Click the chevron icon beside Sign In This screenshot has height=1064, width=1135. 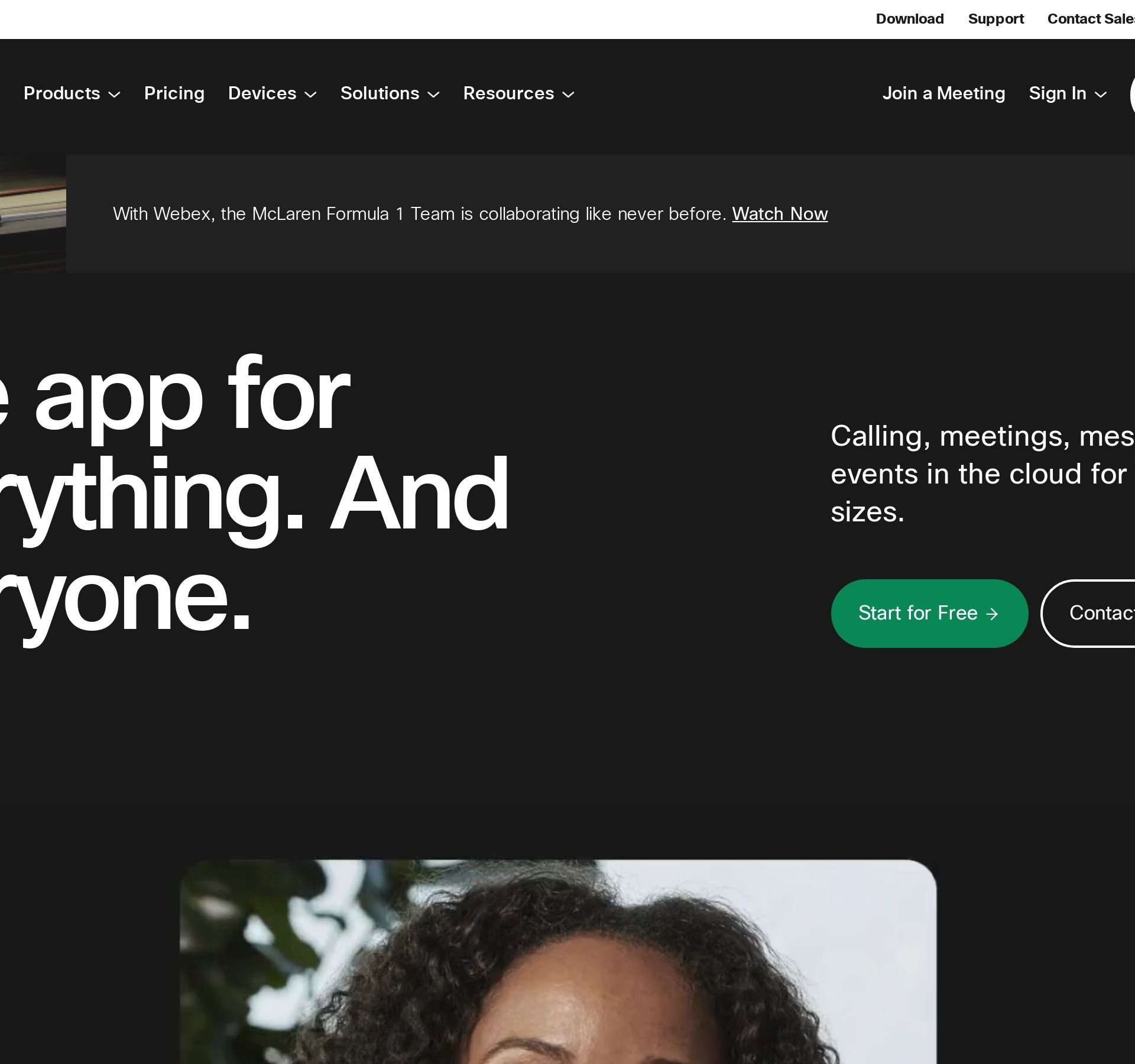coord(1101,95)
